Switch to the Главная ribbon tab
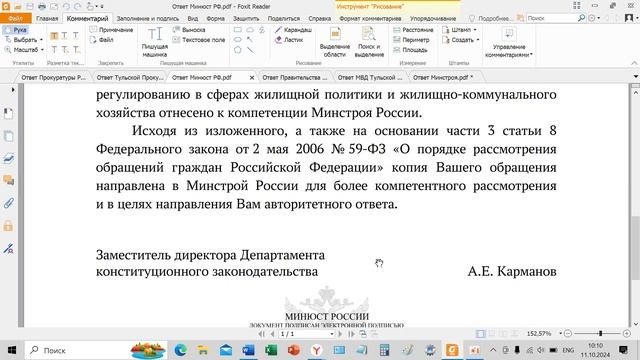Image resolution: width=640 pixels, height=360 pixels. [x=47, y=18]
